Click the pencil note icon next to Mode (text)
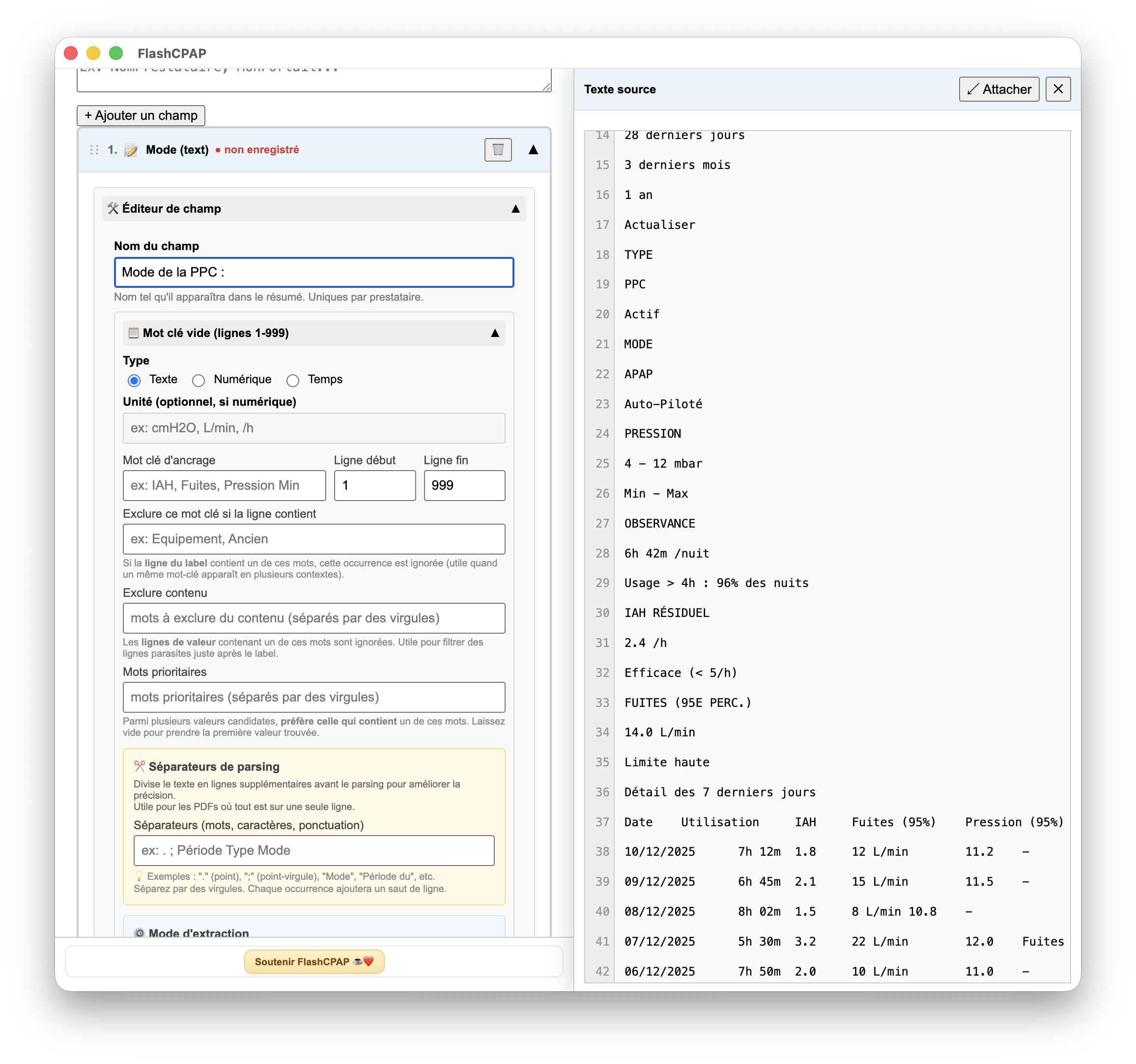This screenshot has height=1064, width=1136. [131, 150]
